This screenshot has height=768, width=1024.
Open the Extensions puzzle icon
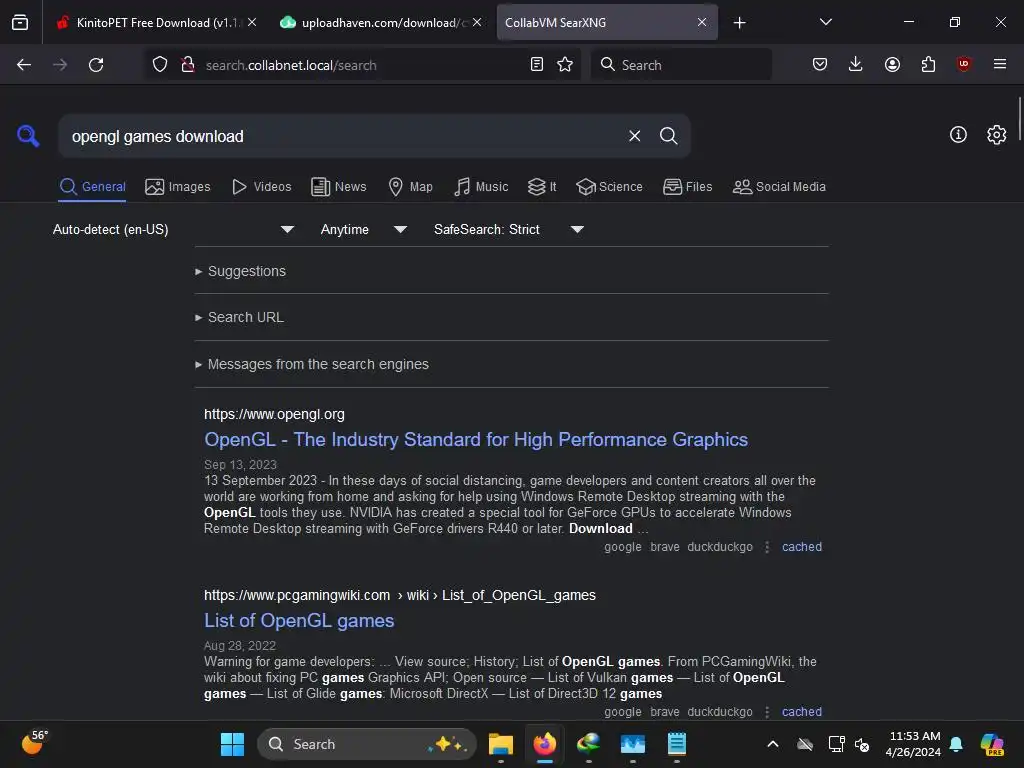[928, 64]
